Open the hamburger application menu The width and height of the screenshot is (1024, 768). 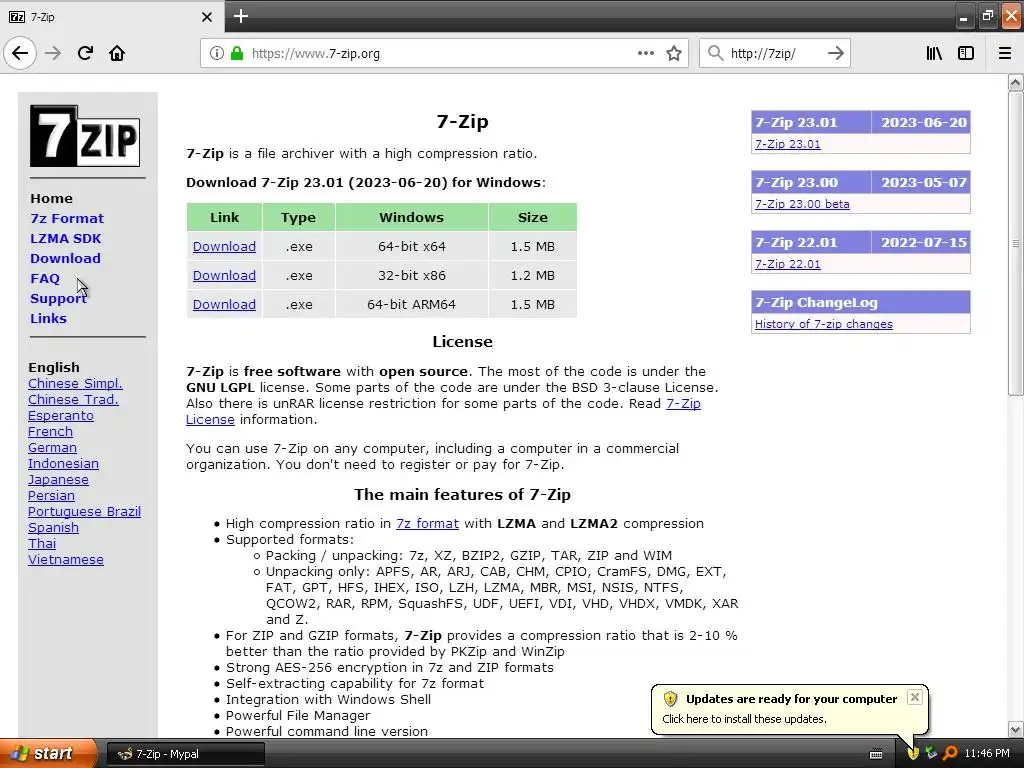(1005, 53)
